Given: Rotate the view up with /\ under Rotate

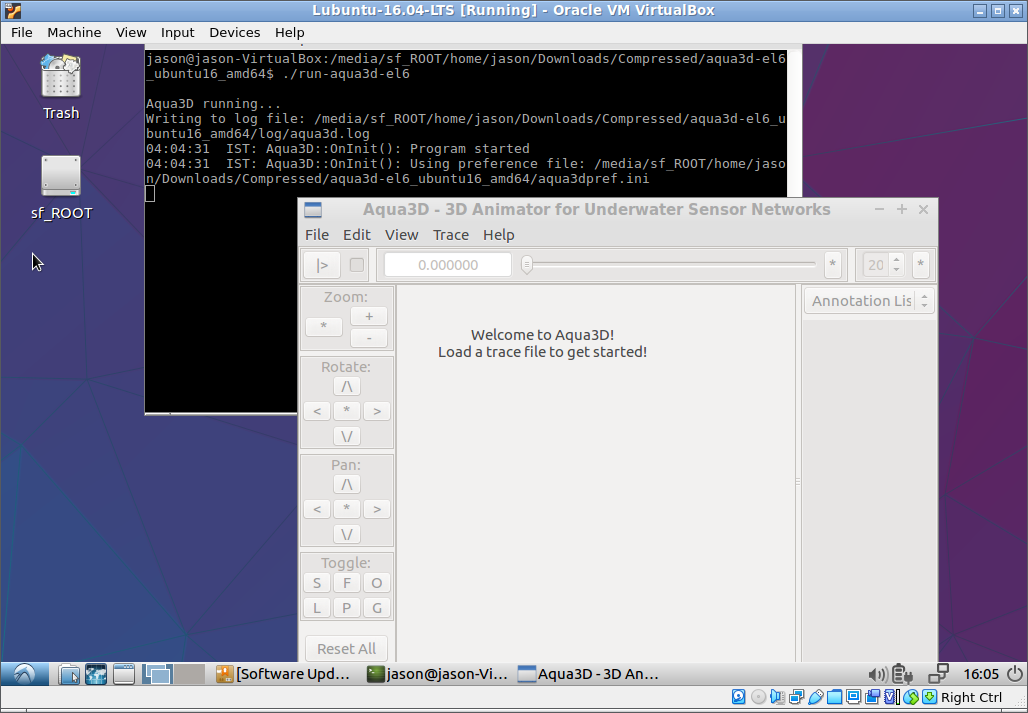Looking at the screenshot, I should 347,387.
